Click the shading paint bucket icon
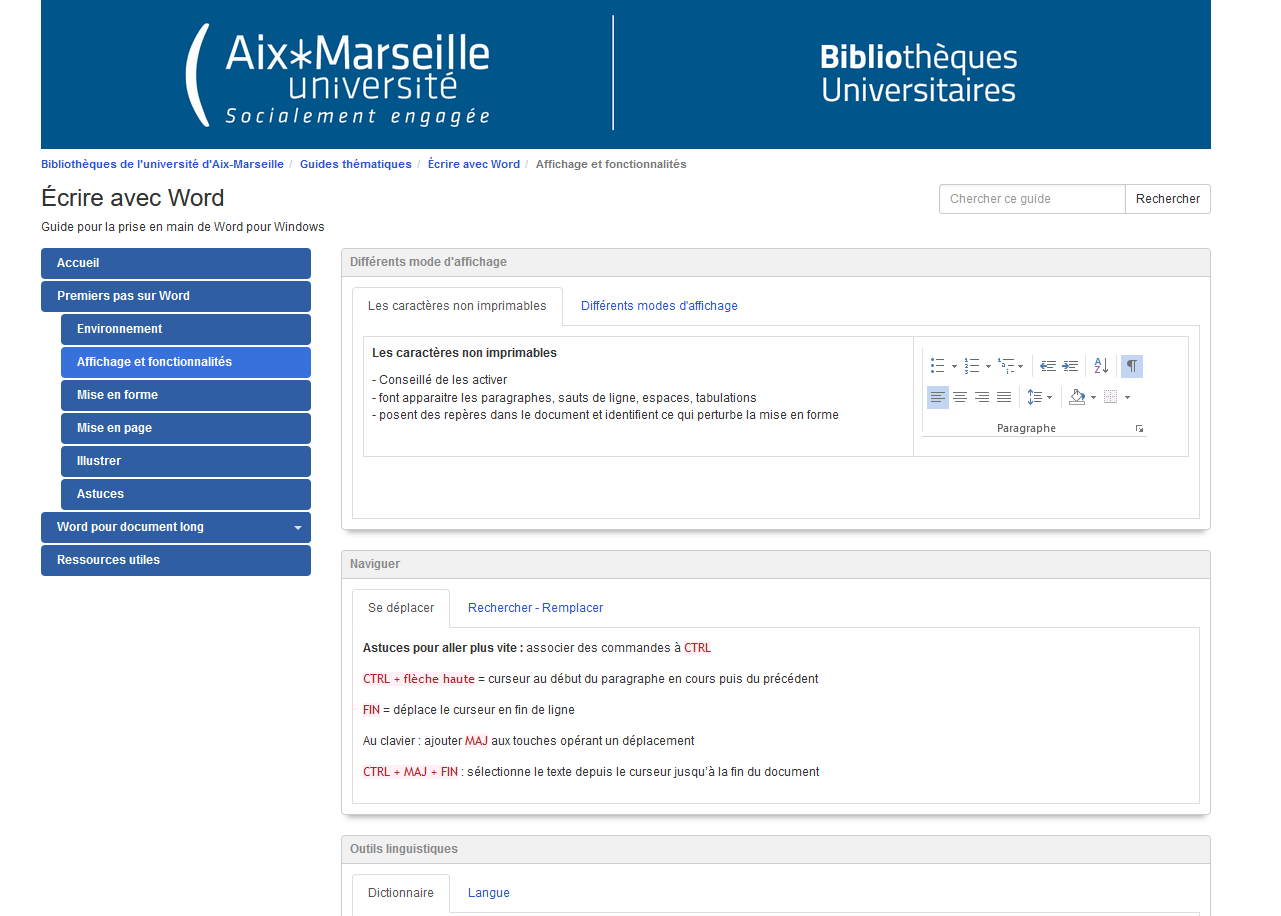This screenshot has width=1281, height=916. 1077,397
